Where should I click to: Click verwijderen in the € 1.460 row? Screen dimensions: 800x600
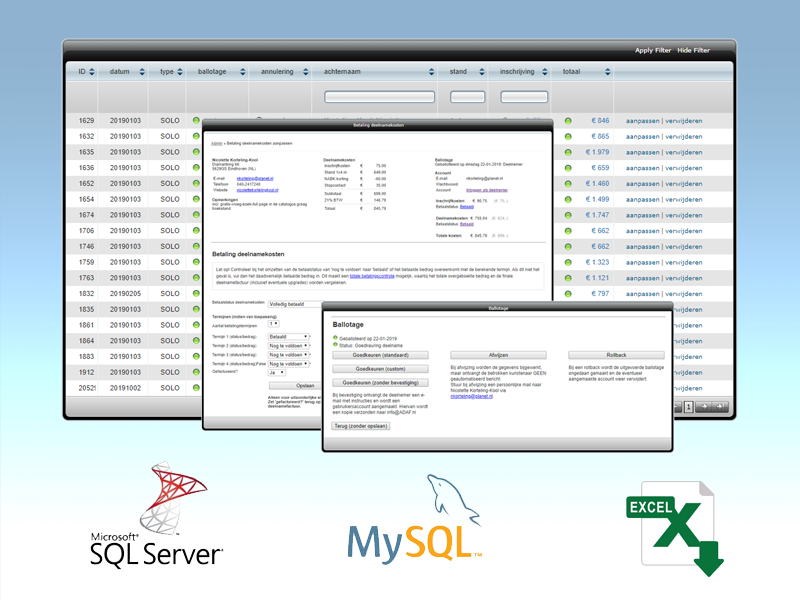tap(684, 184)
